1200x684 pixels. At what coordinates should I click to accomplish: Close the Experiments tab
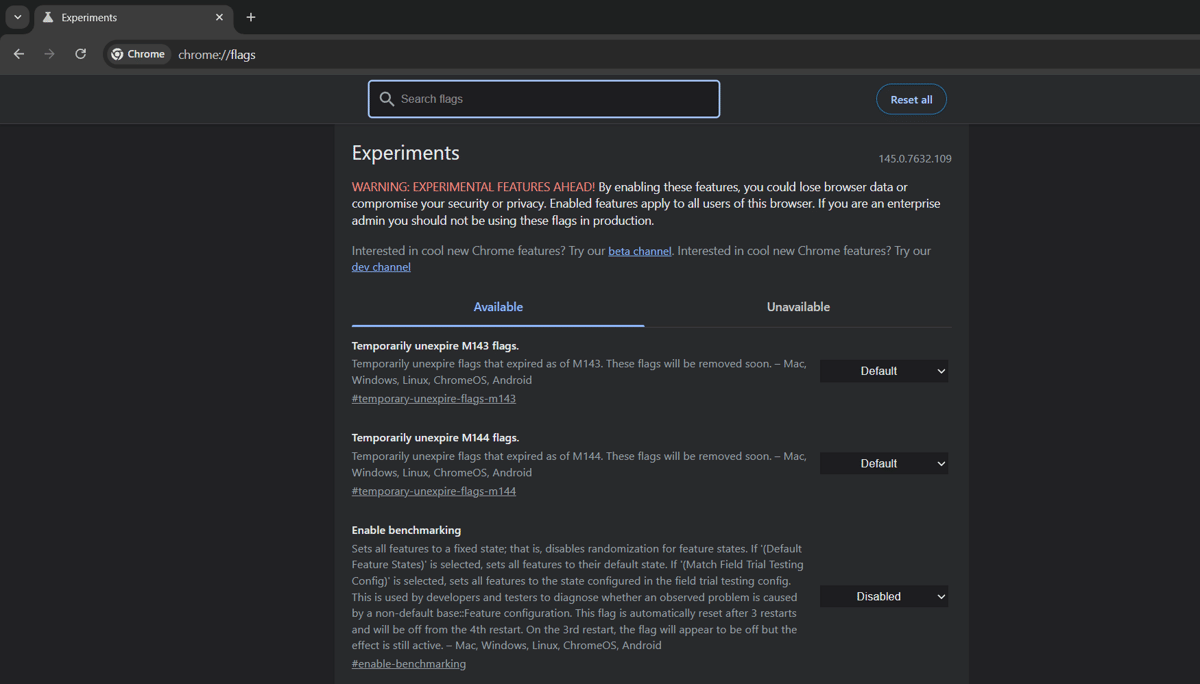click(x=220, y=17)
